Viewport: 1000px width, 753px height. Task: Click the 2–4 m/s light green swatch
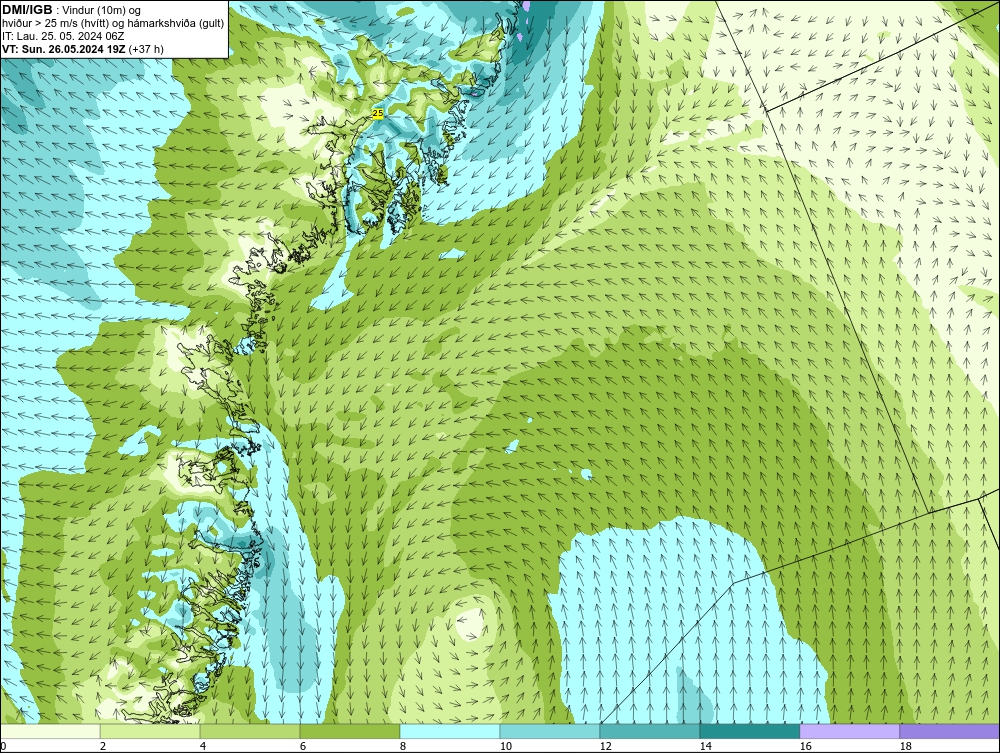(150, 731)
